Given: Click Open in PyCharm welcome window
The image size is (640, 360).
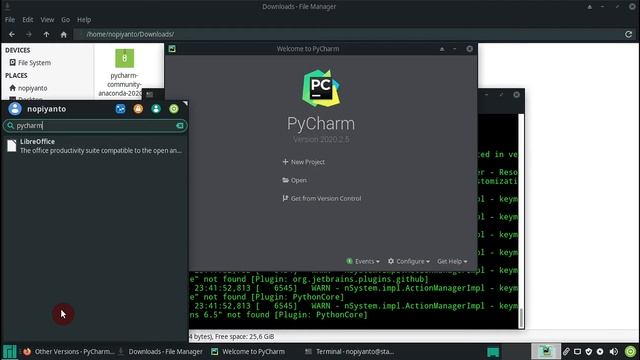Looking at the screenshot, I should pos(294,180).
